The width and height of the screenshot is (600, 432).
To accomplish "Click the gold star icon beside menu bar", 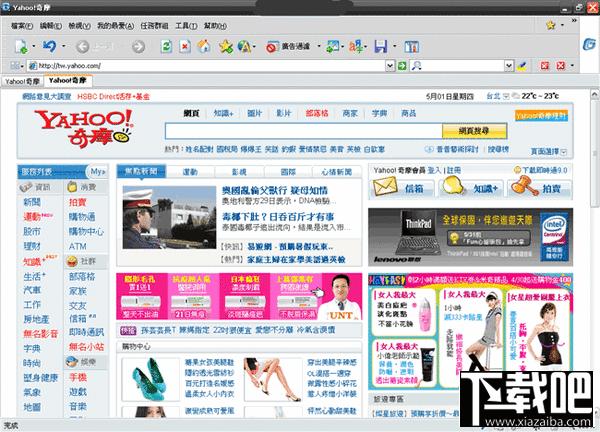I will point(551,25).
